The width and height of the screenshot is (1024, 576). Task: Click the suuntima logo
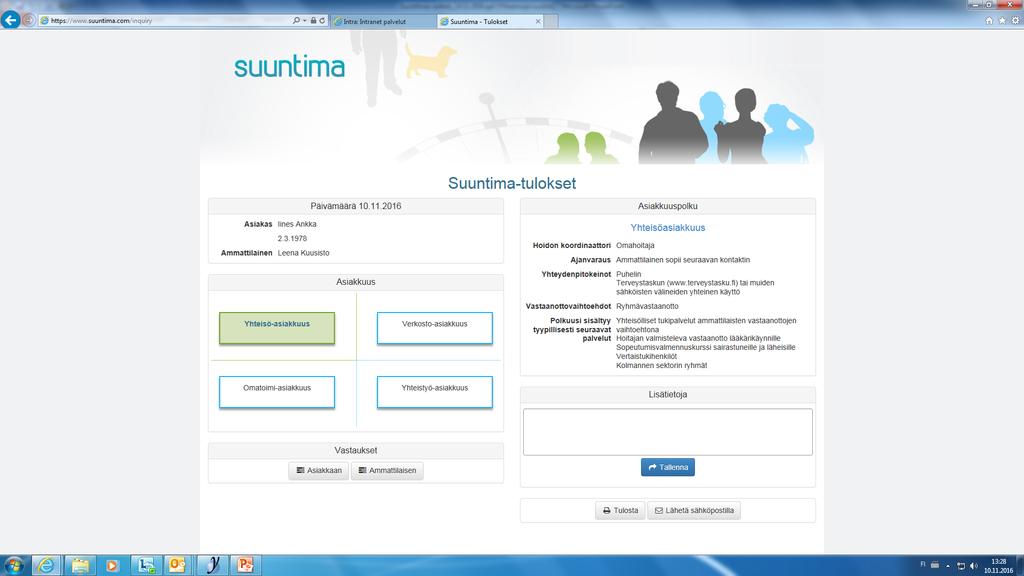point(289,67)
